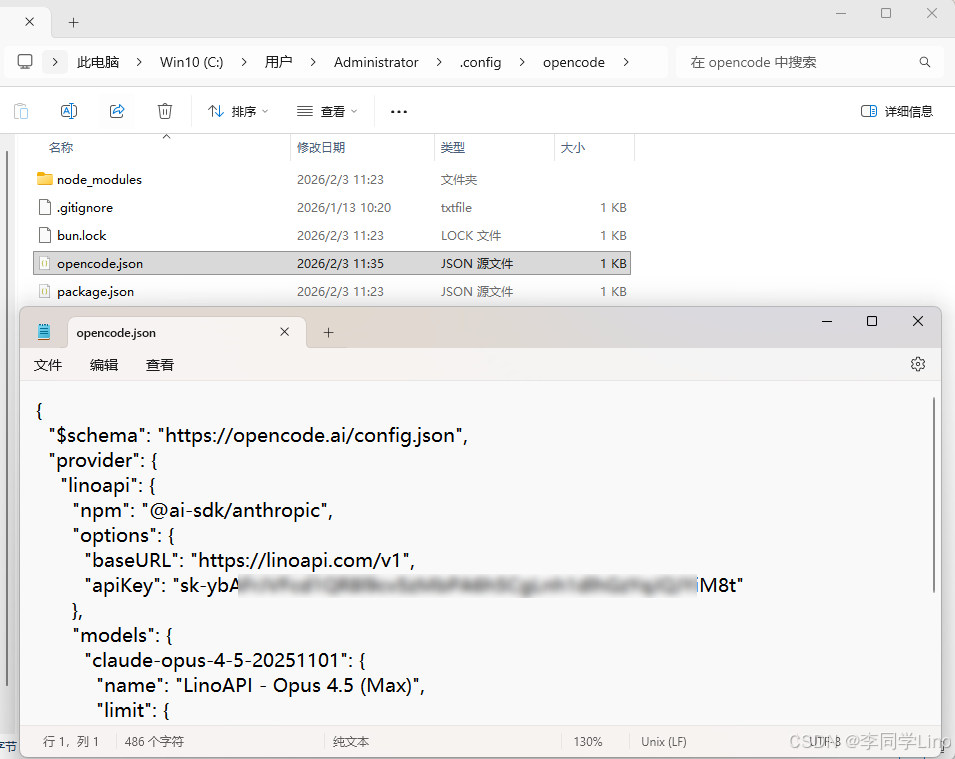Screen dimensions: 955x759
Task: Click 行 1, 列 1 position indicator
Action: (x=71, y=742)
